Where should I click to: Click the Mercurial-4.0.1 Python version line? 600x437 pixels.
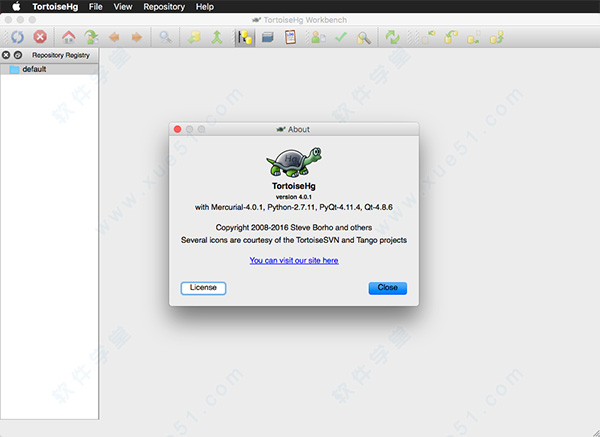click(294, 207)
